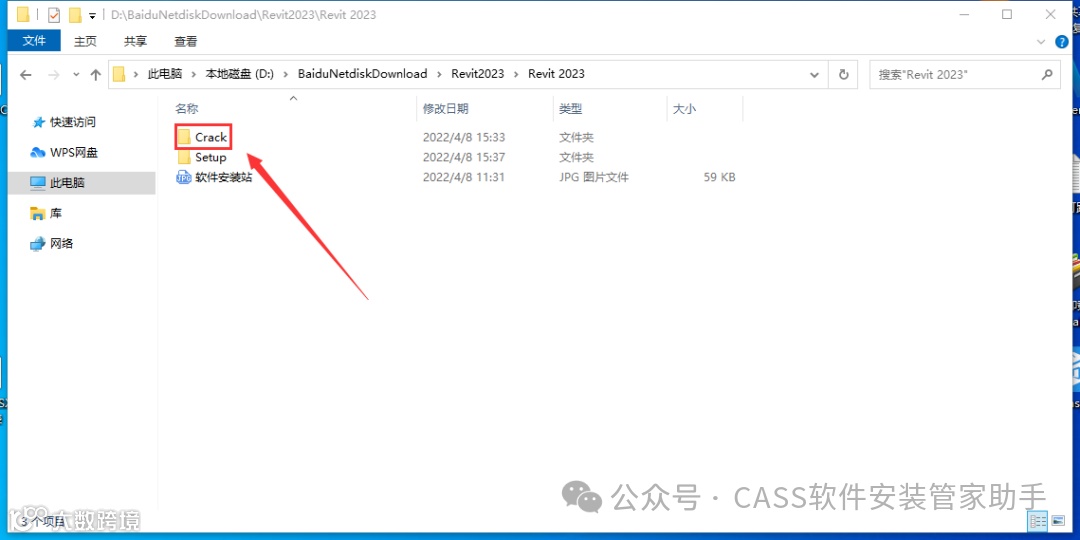The width and height of the screenshot is (1080, 540).
Task: Open the 查看 ribbon tab
Action: pyautogui.click(x=185, y=41)
